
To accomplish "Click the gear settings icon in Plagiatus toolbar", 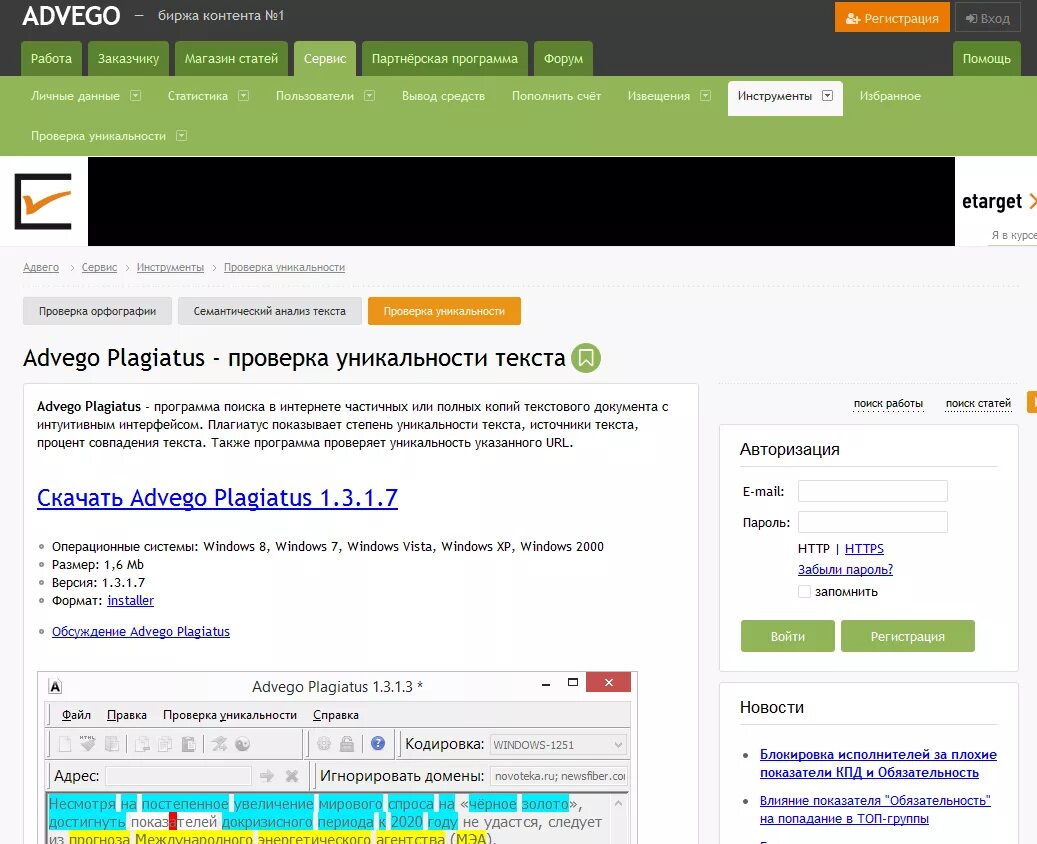I will coord(323,743).
